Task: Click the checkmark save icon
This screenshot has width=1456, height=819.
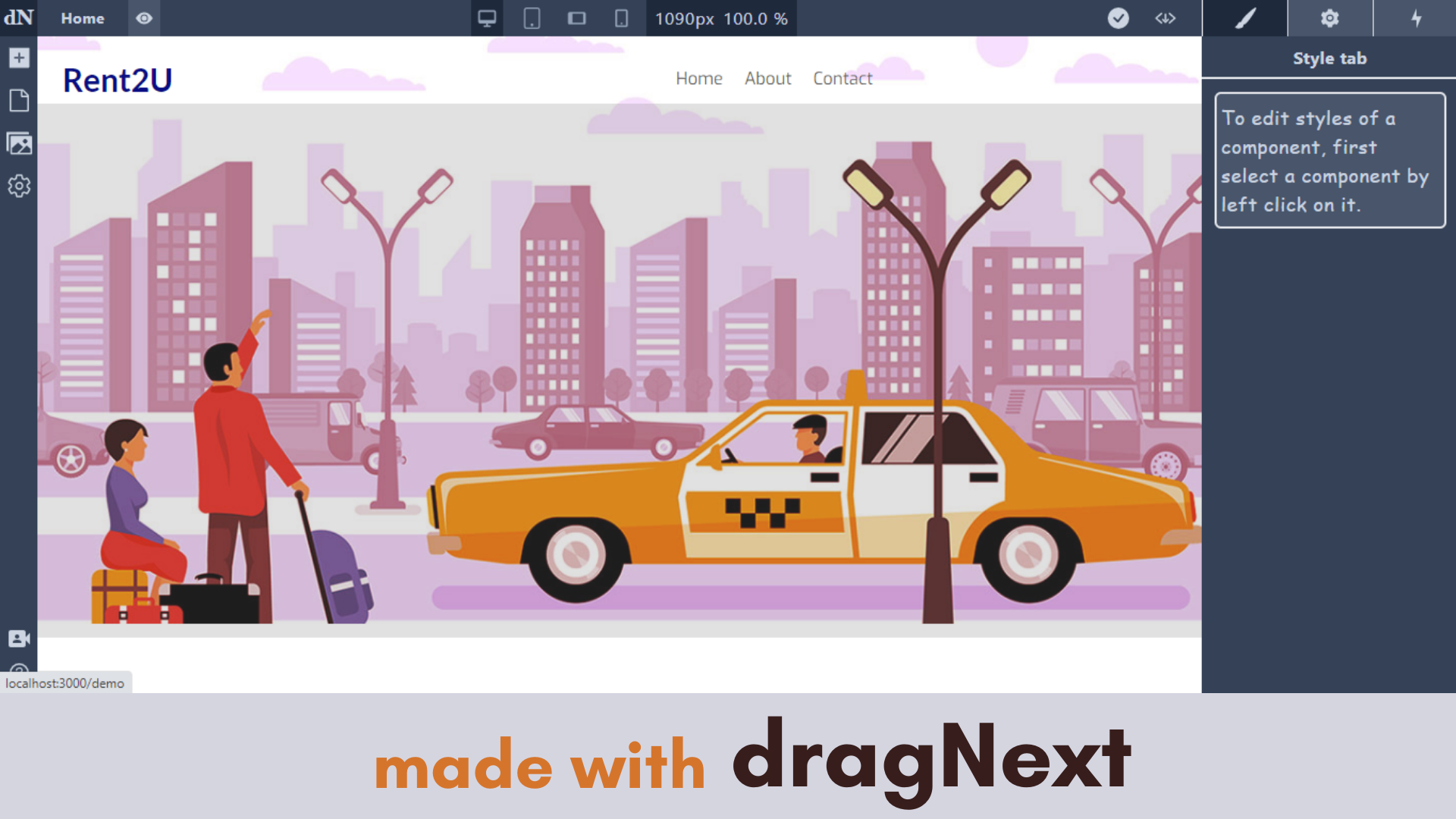Action: (x=1118, y=18)
